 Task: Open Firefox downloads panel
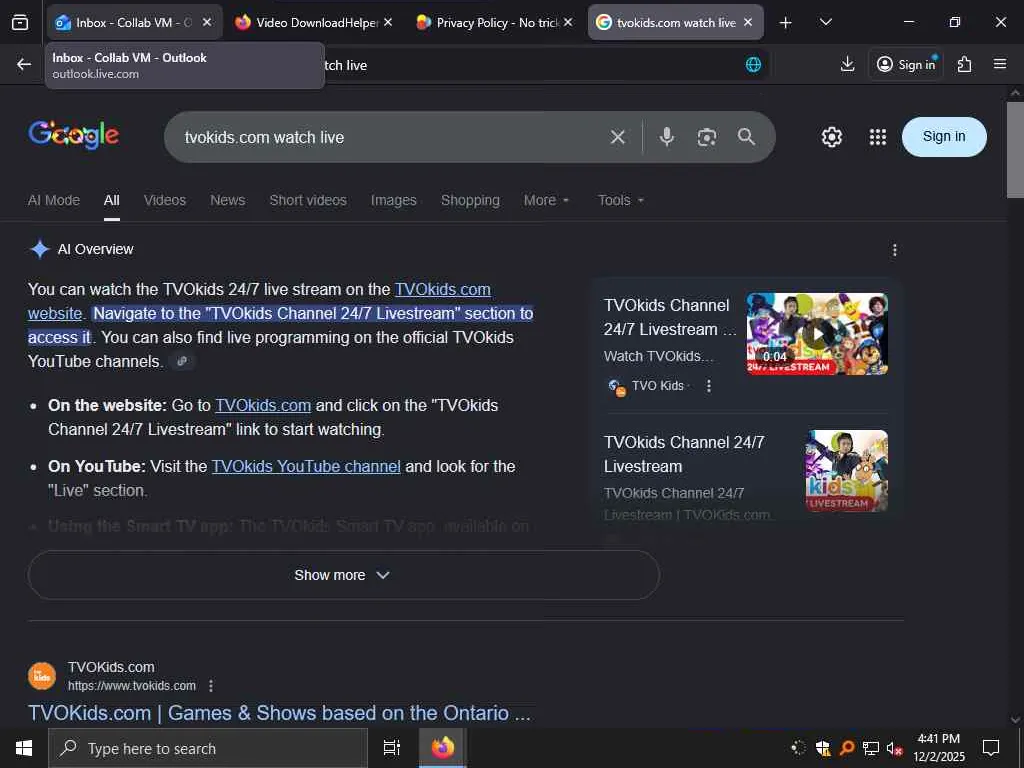click(847, 64)
